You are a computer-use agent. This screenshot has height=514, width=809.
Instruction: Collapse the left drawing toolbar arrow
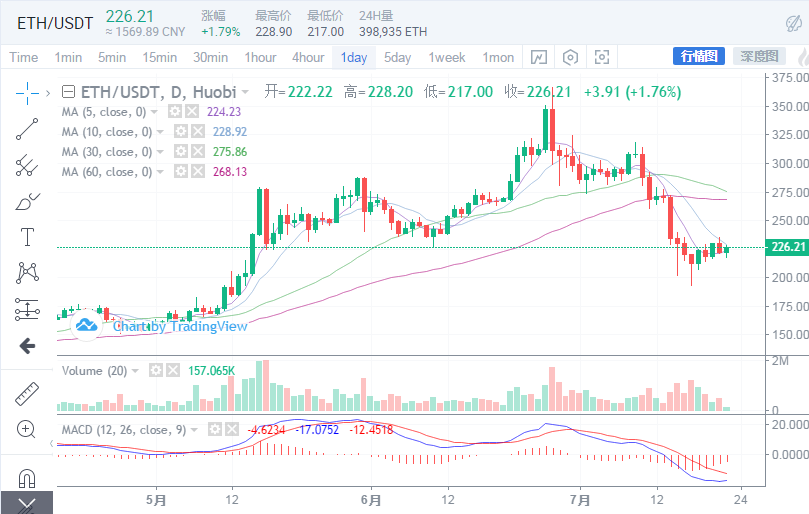pyautogui.click(x=51, y=443)
